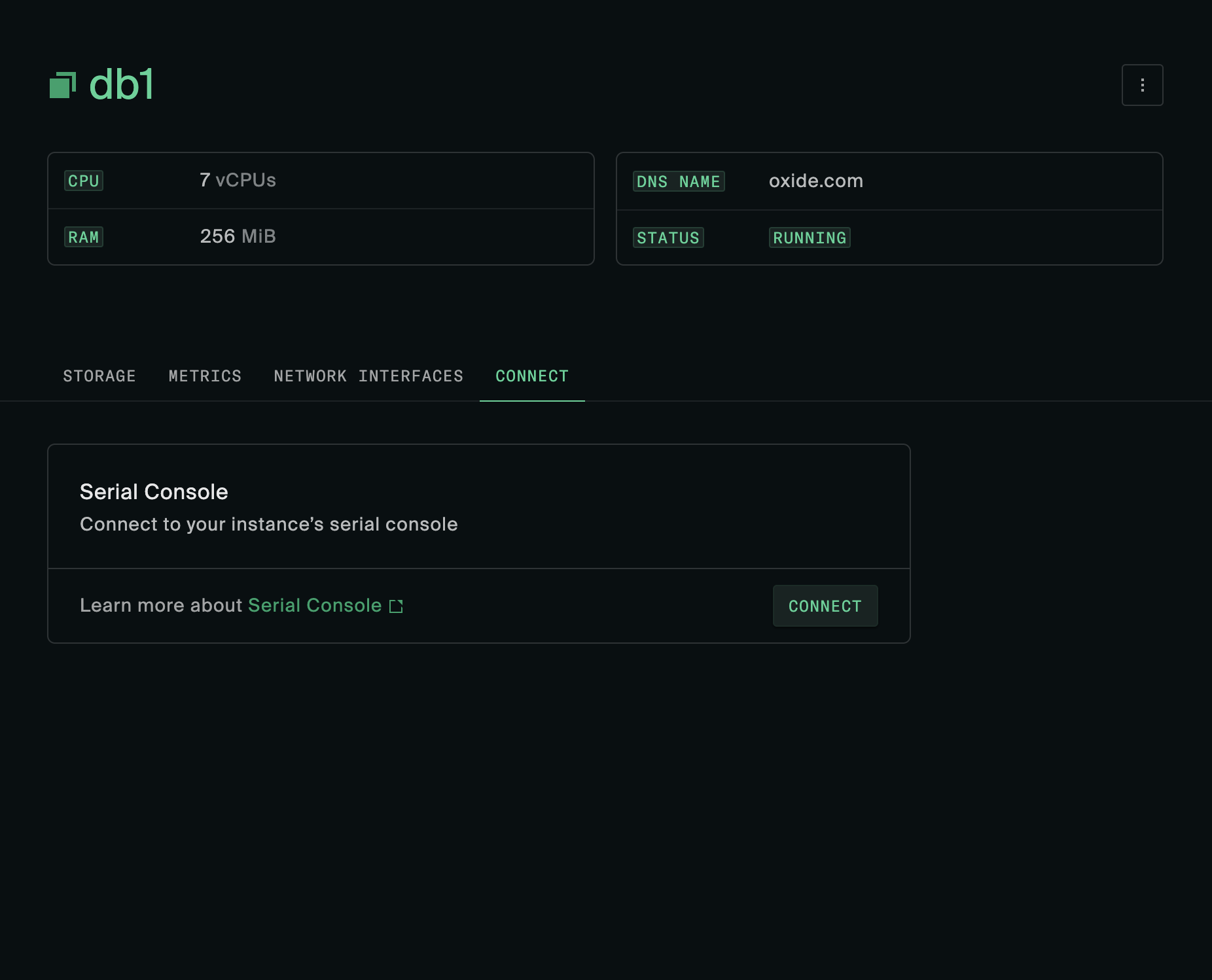This screenshot has width=1212, height=980.
Task: Click the CPU label badge
Action: pyautogui.click(x=84, y=181)
